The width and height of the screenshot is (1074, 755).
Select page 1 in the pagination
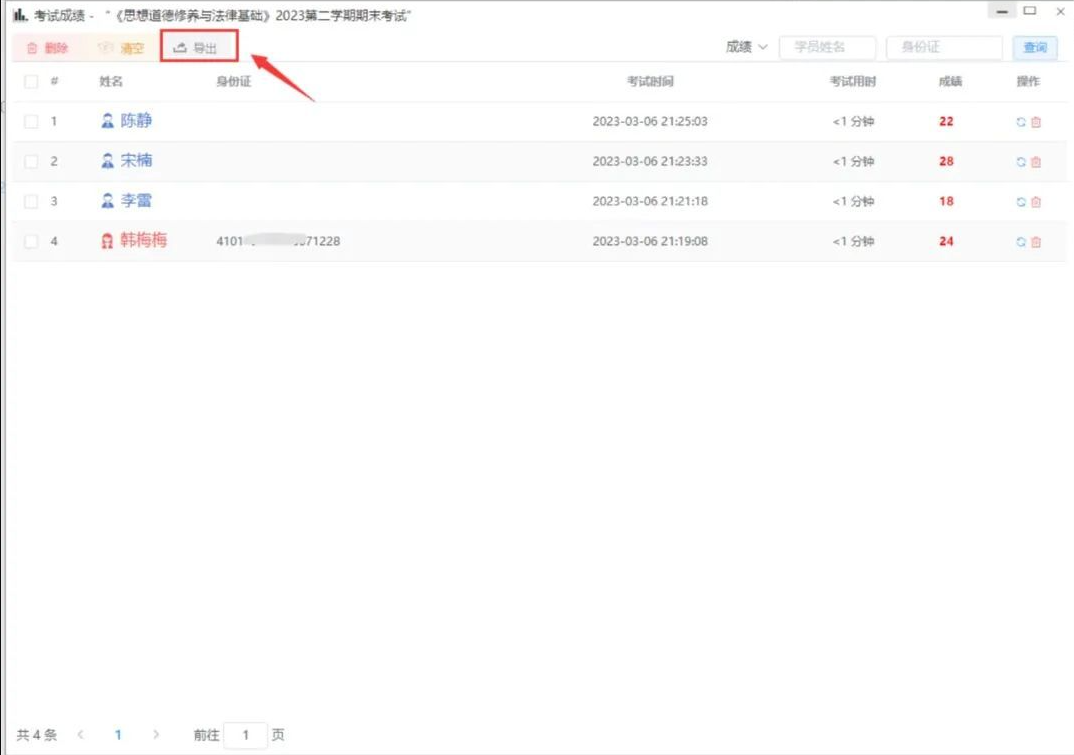tap(118, 734)
